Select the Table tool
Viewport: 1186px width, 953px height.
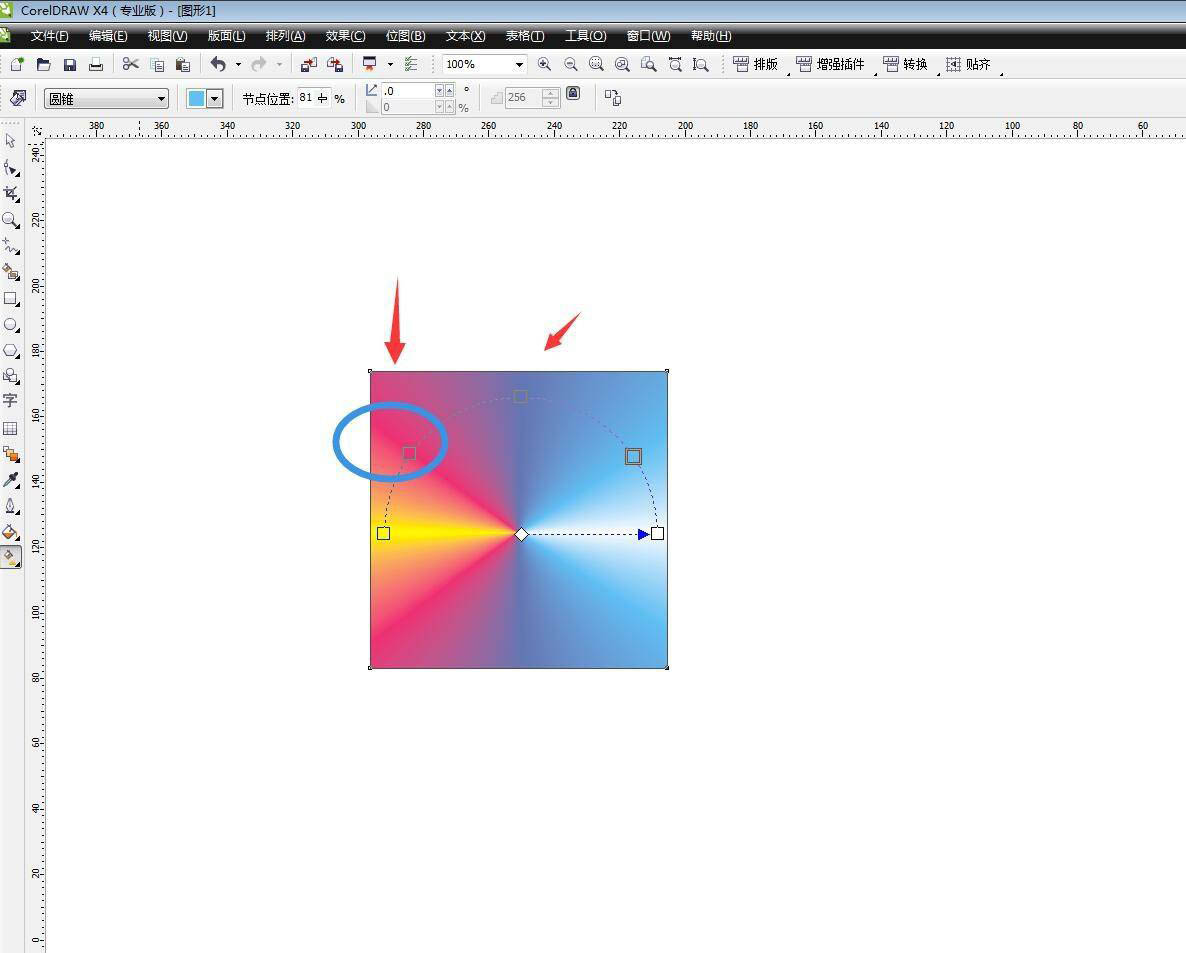click(10, 428)
